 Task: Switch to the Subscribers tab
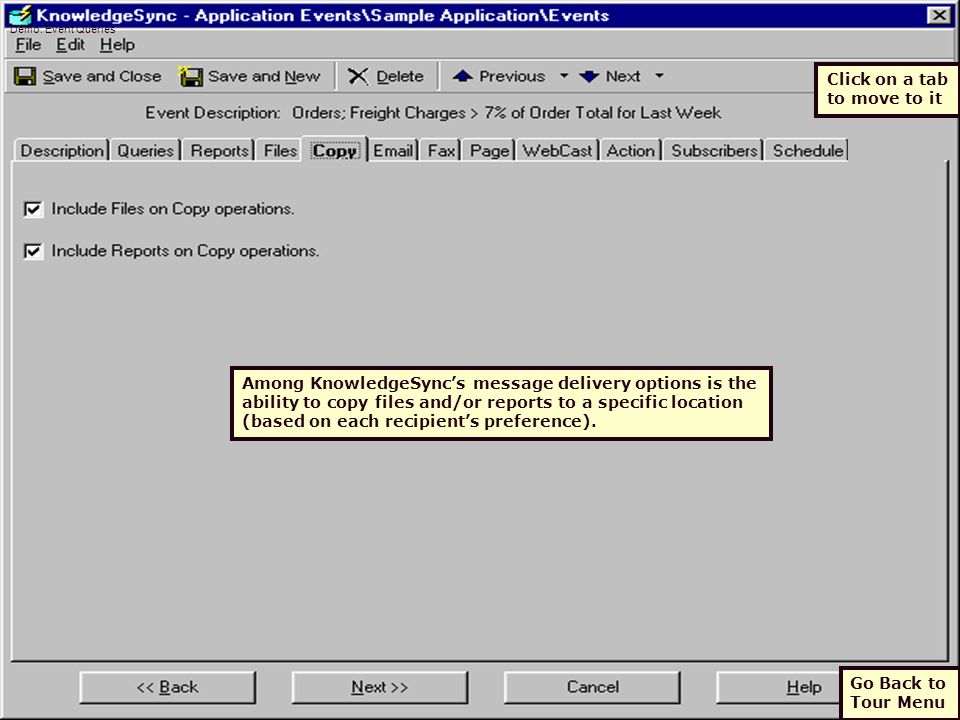coord(714,151)
